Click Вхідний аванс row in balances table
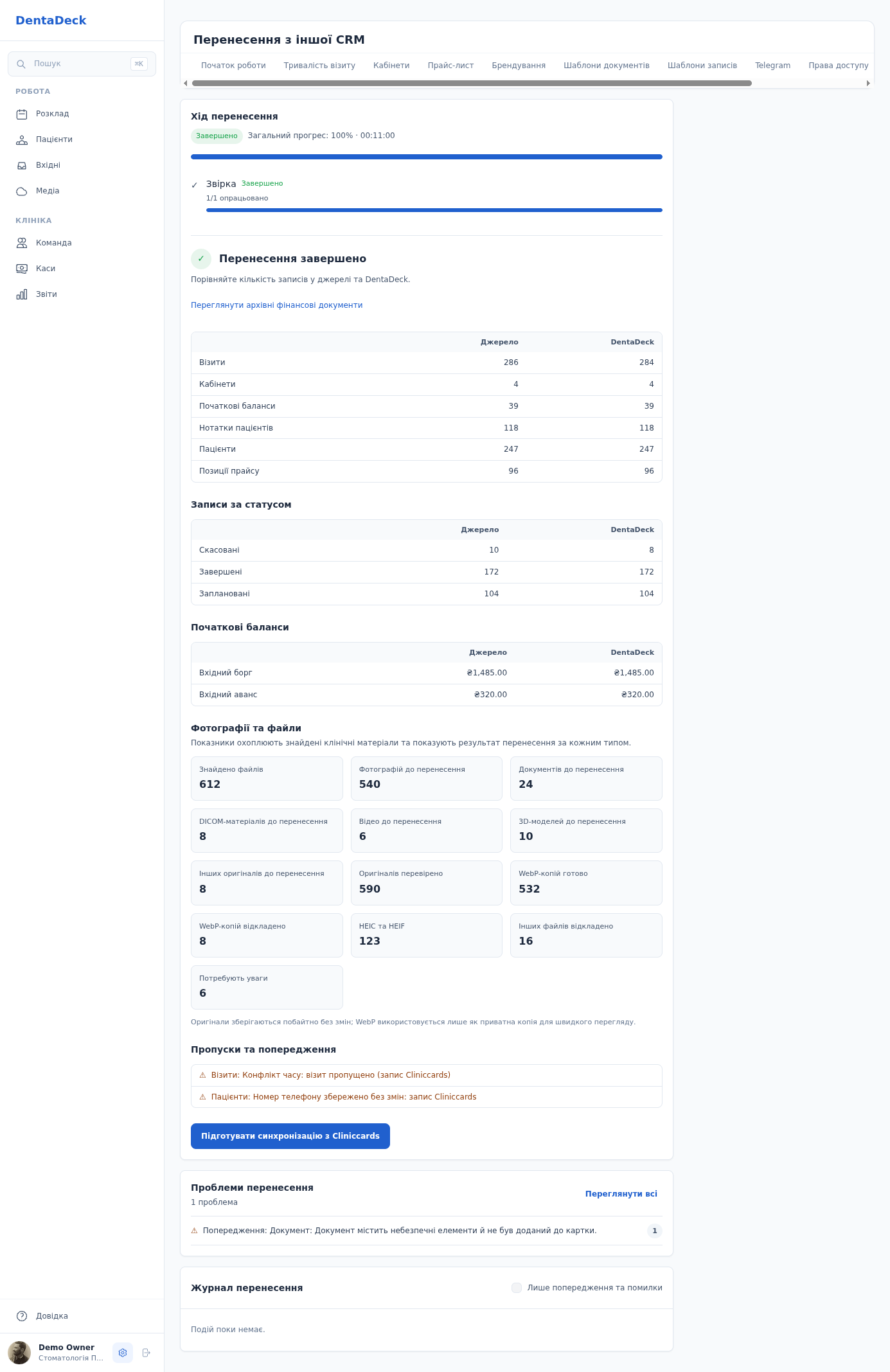Viewport: 890px width, 1372px height. [x=427, y=695]
